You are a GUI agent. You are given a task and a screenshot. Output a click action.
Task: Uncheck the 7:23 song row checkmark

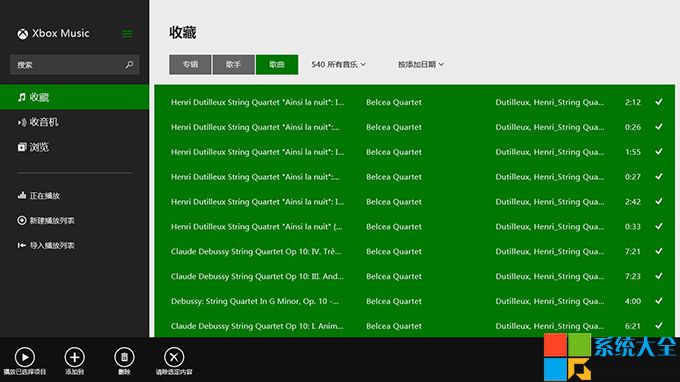tap(659, 276)
